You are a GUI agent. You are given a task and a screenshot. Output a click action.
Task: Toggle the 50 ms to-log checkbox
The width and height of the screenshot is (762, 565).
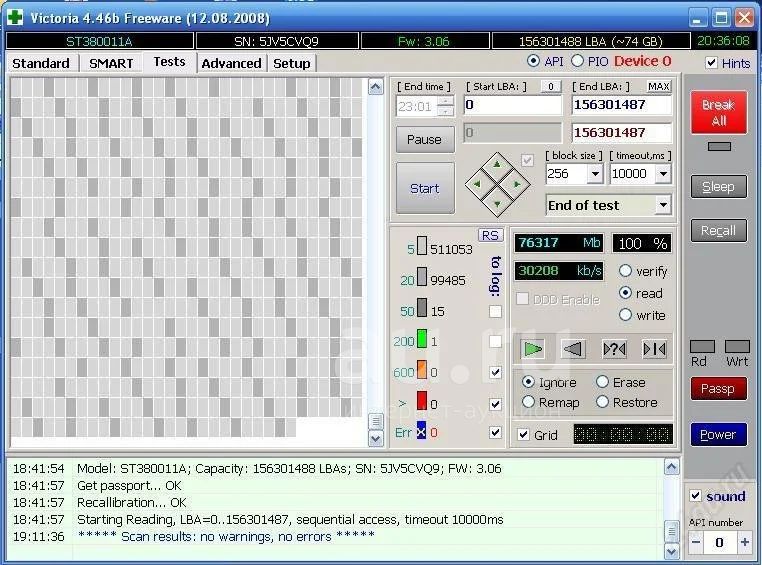(495, 311)
